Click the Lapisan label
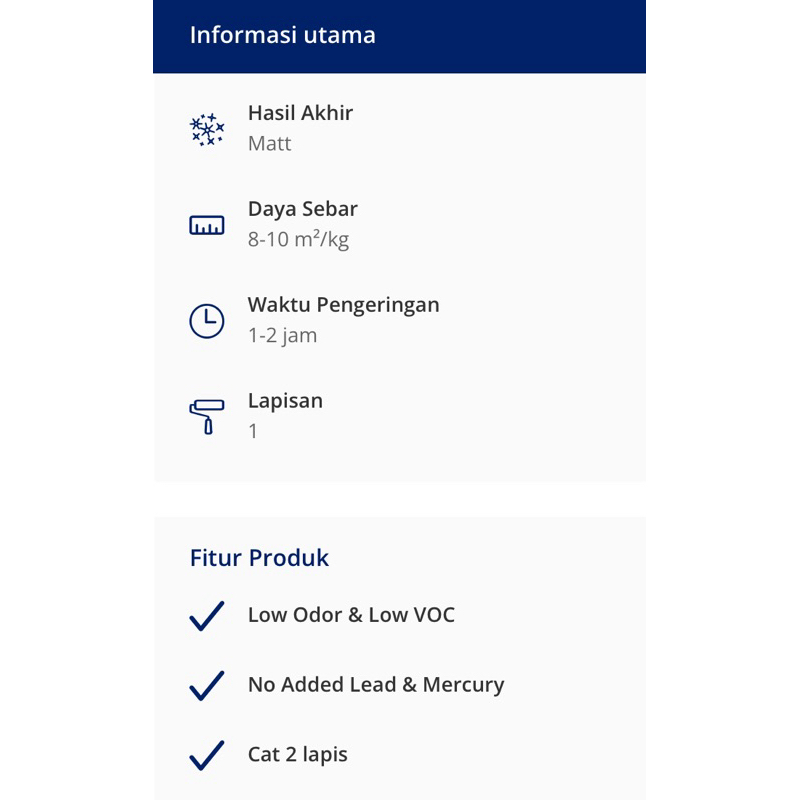 click(x=285, y=401)
